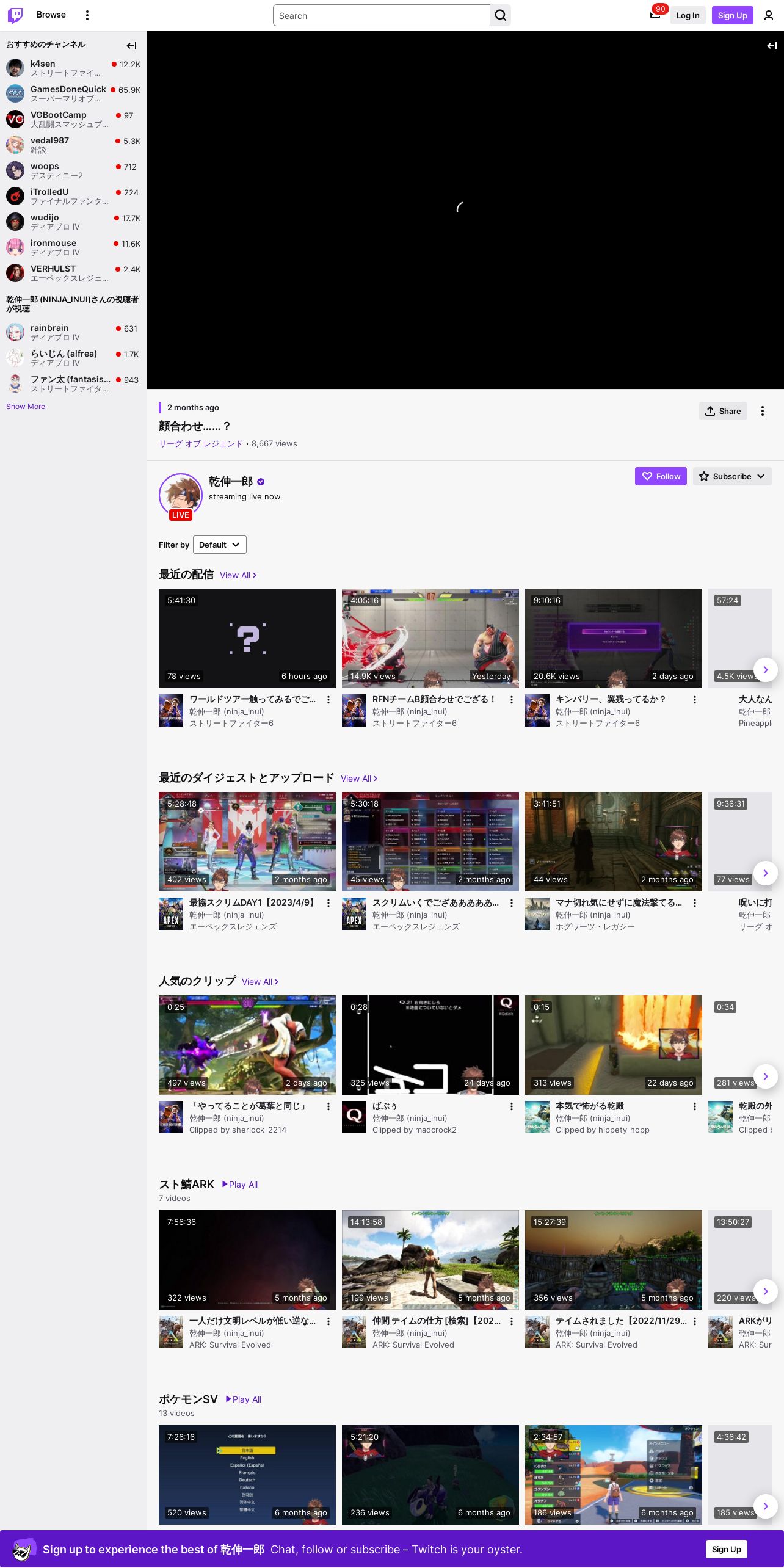Click 乾伸一郎 live avatar
Screen dimensions: 784x1568
[181, 495]
